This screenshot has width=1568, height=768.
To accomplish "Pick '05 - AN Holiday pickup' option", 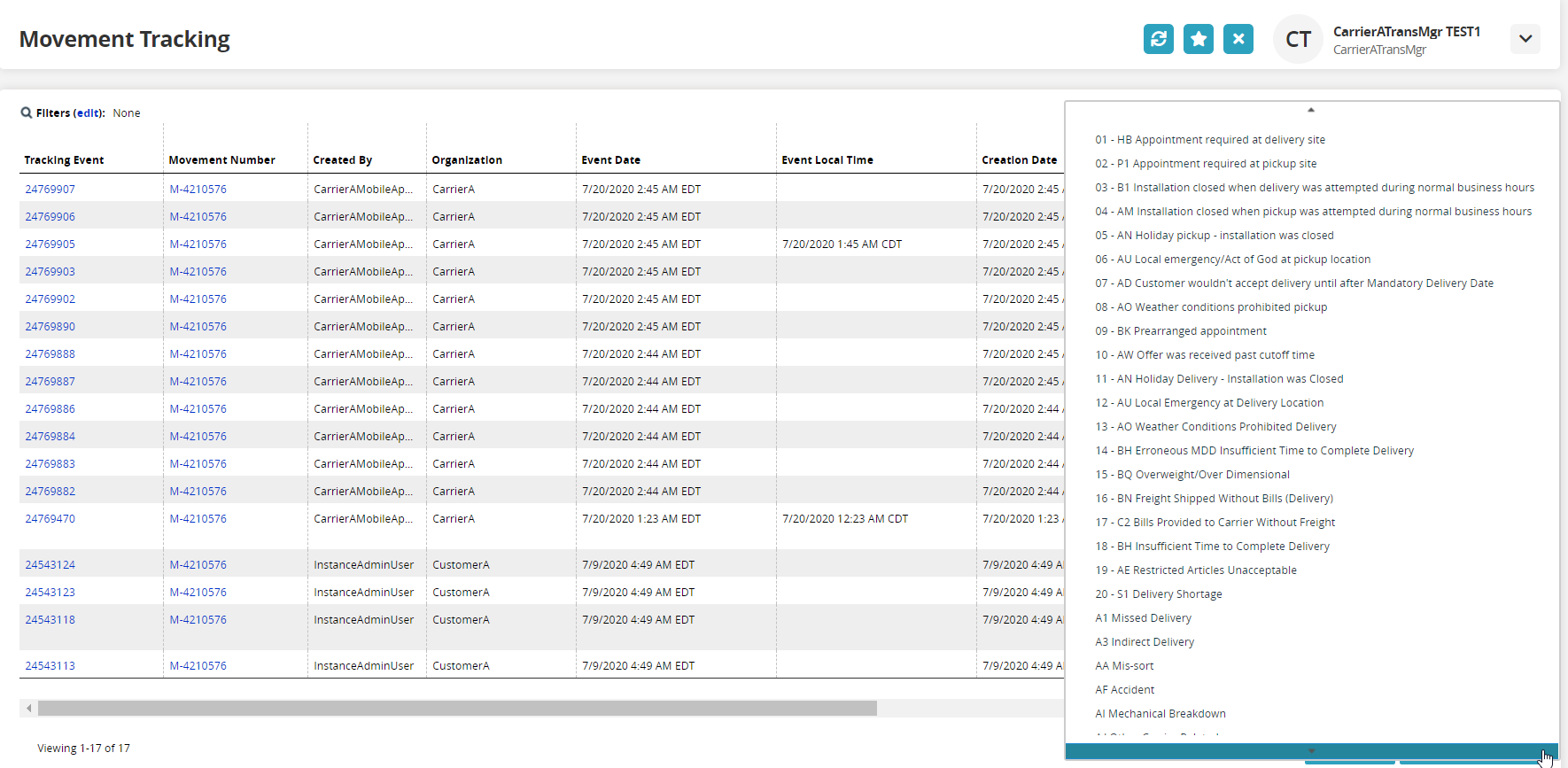I will tap(1214, 236).
